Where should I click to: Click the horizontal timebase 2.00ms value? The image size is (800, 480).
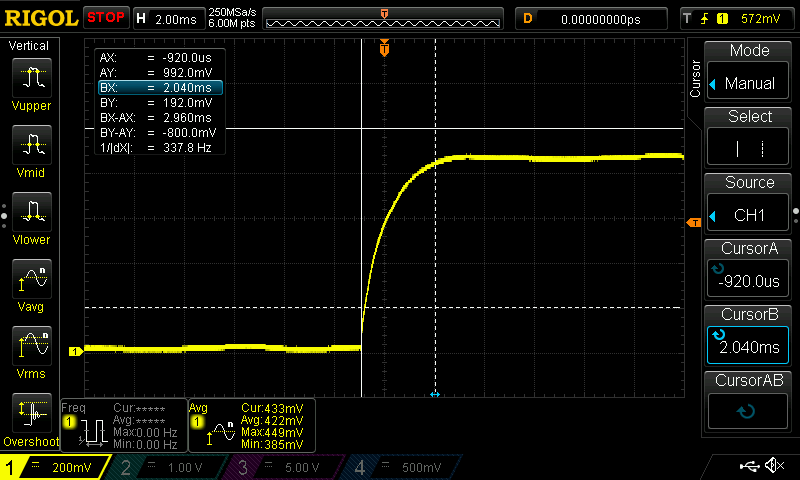tap(176, 19)
